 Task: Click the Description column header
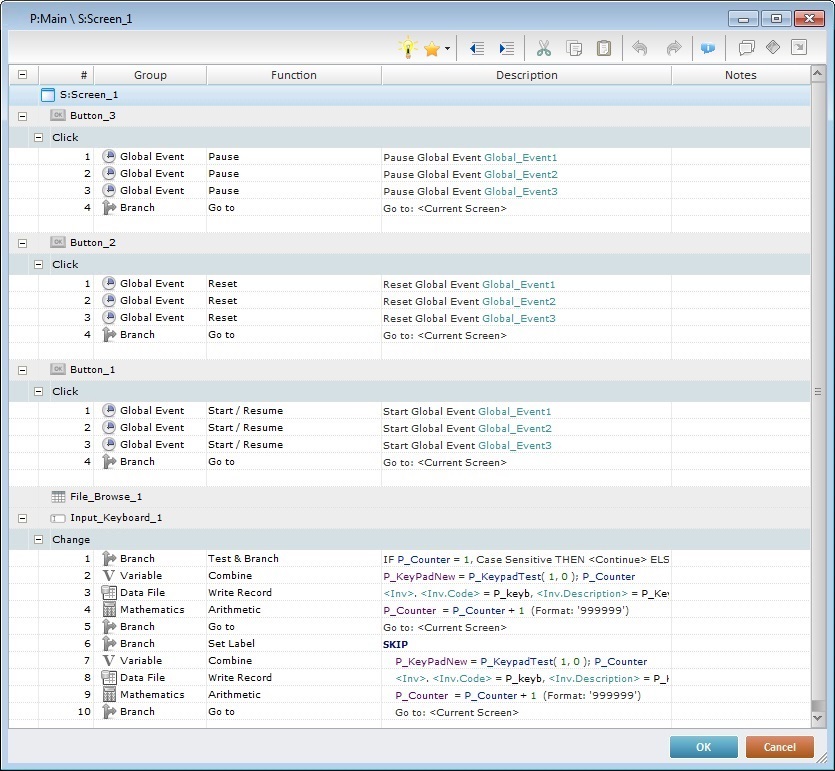pyautogui.click(x=526, y=75)
